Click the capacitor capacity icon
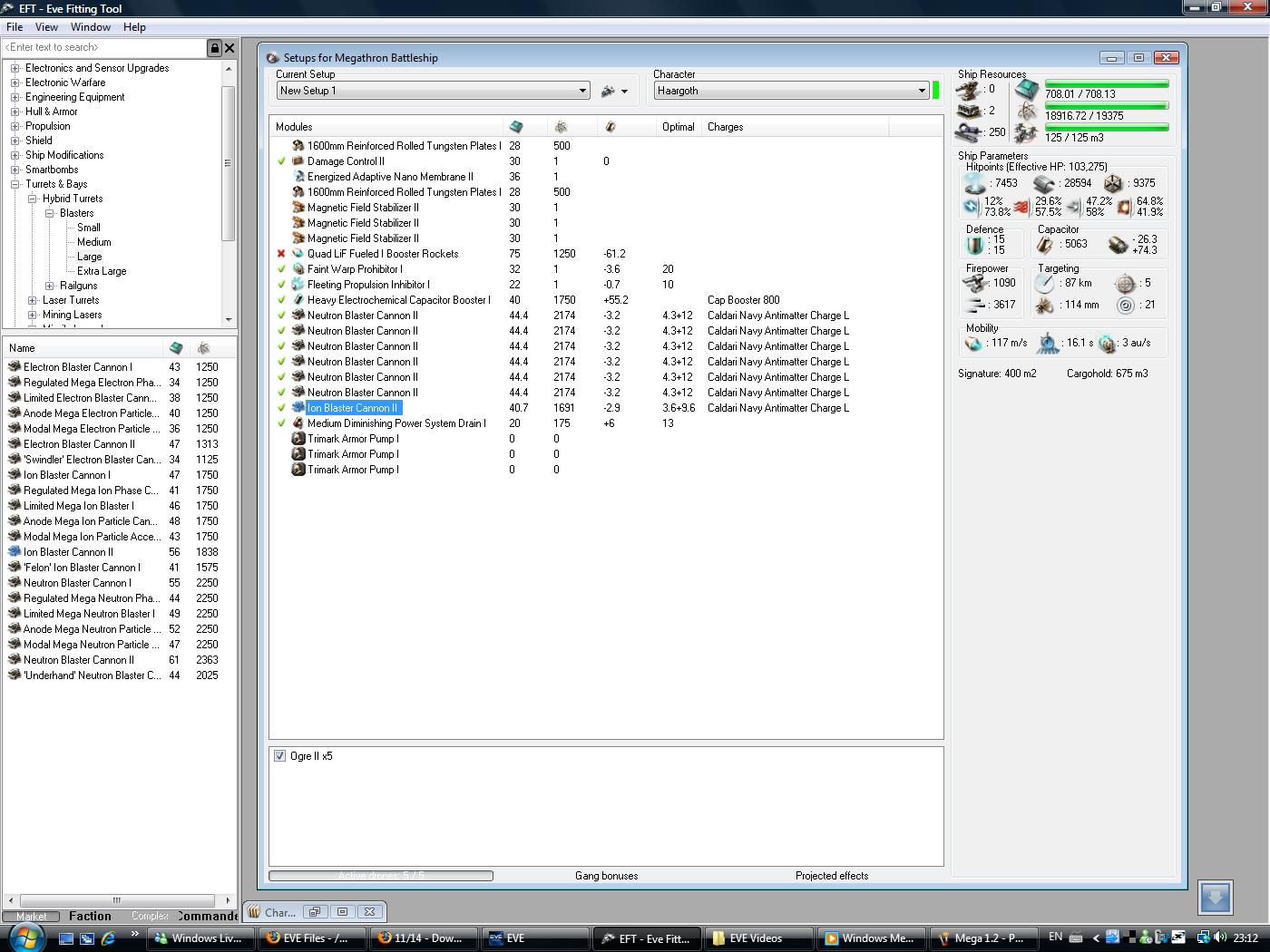The width and height of the screenshot is (1270, 952). pos(1046,244)
